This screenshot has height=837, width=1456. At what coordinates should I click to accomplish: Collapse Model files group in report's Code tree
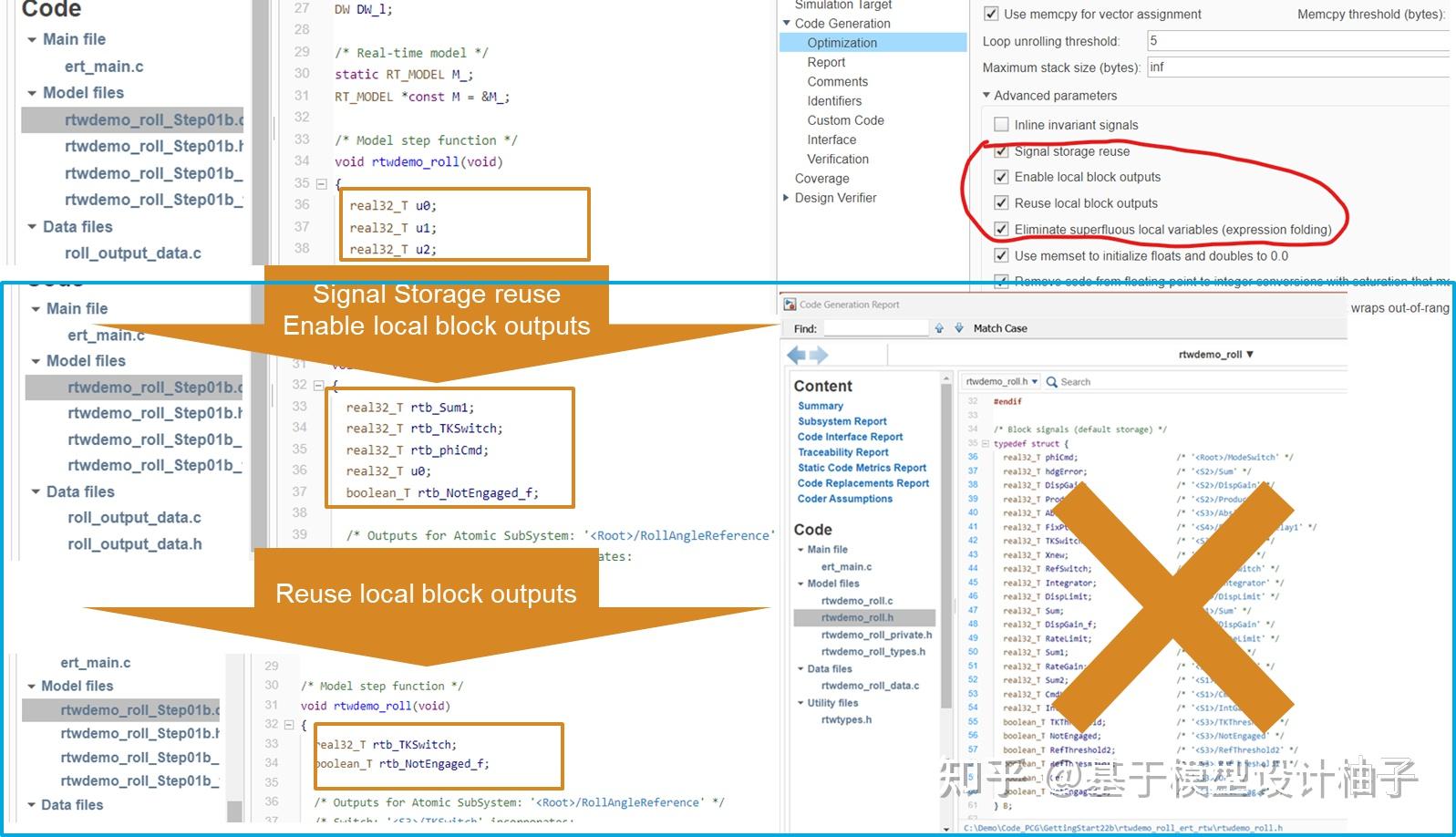[x=800, y=584]
